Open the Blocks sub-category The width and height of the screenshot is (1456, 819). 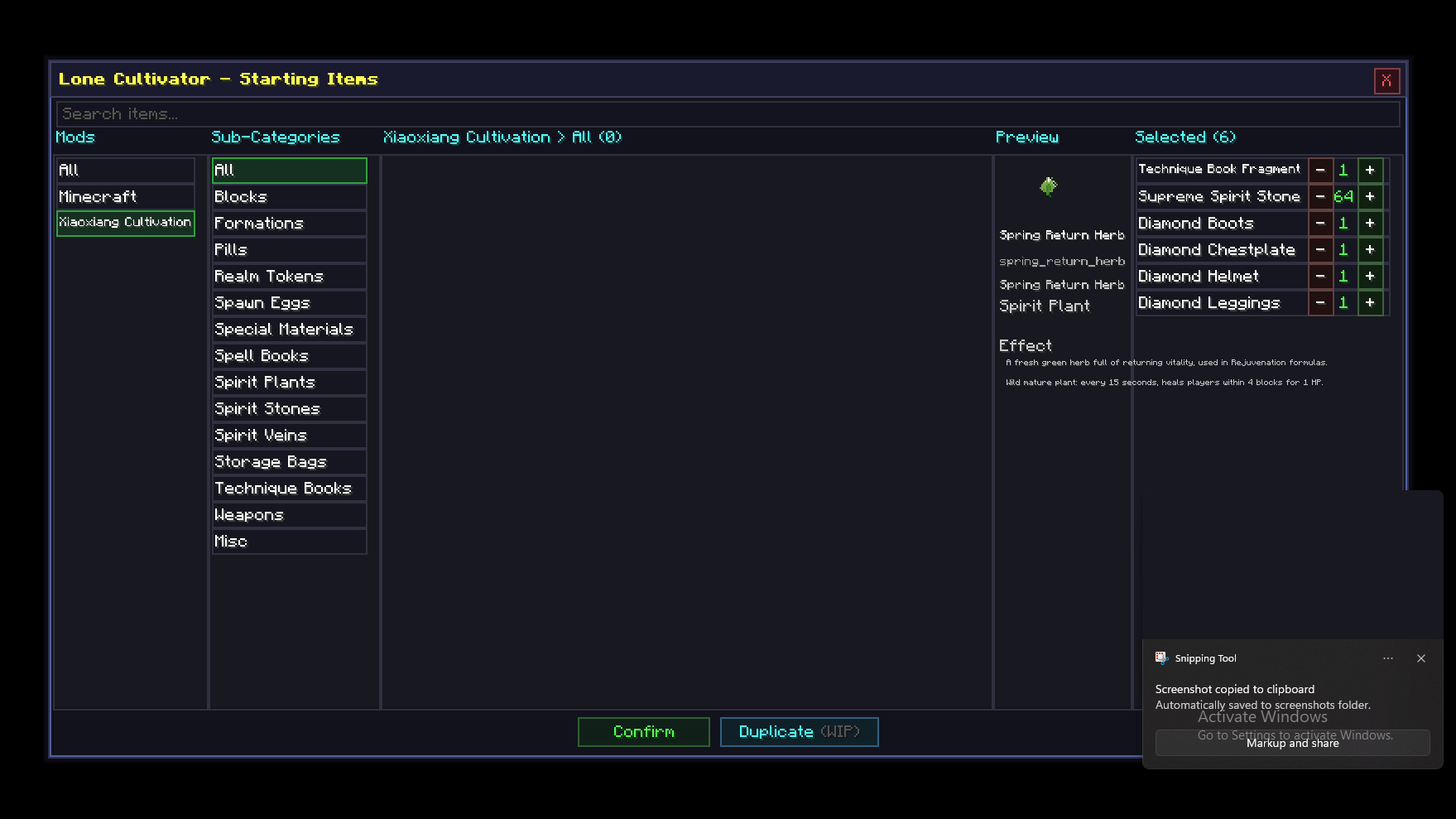(289, 197)
